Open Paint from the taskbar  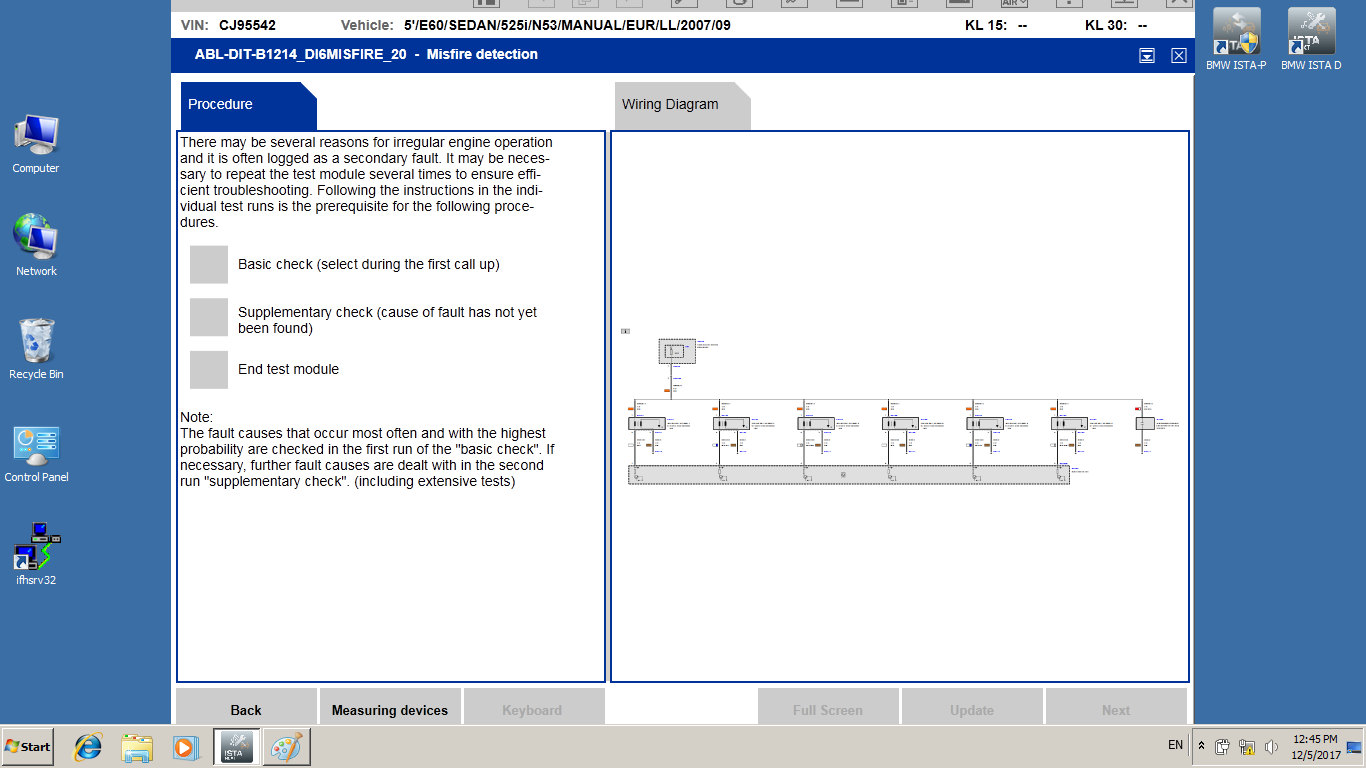click(285, 746)
